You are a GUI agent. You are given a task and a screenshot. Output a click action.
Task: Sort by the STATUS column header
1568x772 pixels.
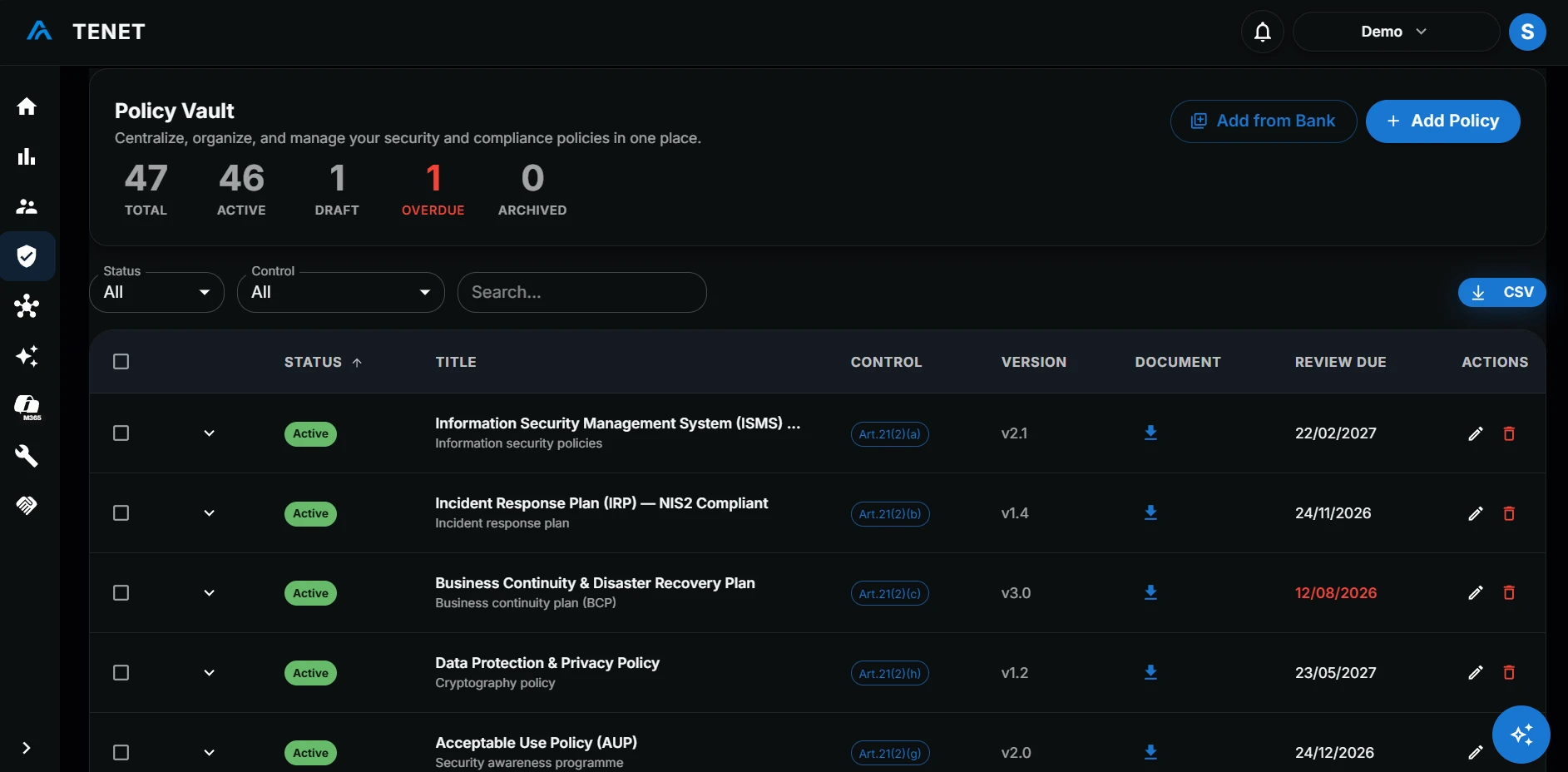tap(323, 362)
